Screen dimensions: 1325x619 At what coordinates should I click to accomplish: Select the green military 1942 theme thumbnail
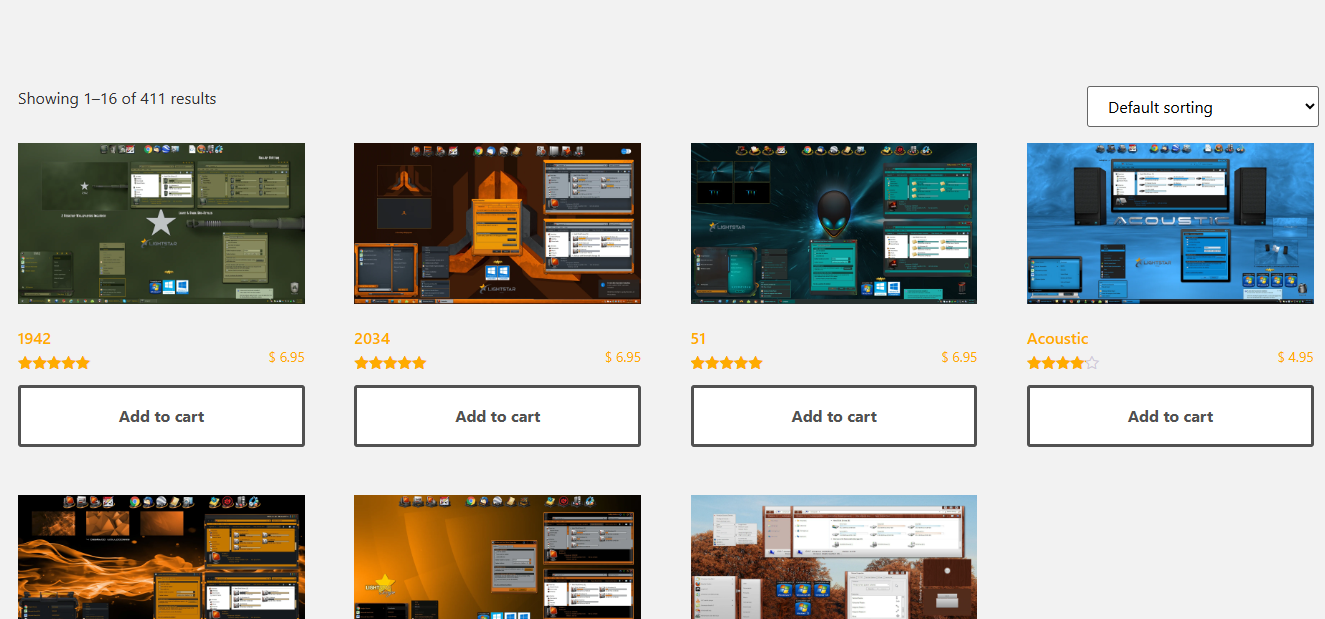(161, 223)
